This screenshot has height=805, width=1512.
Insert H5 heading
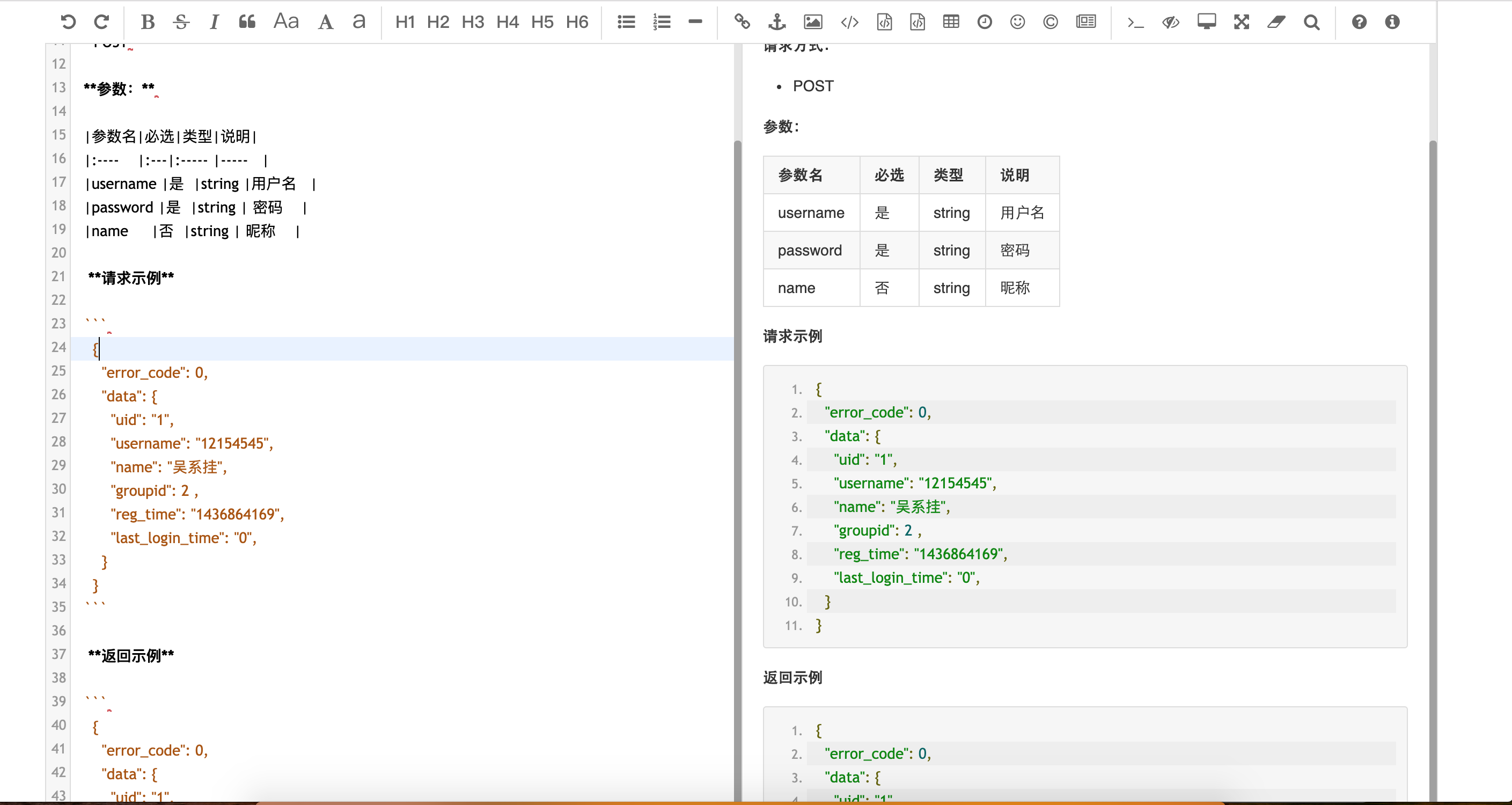542,23
